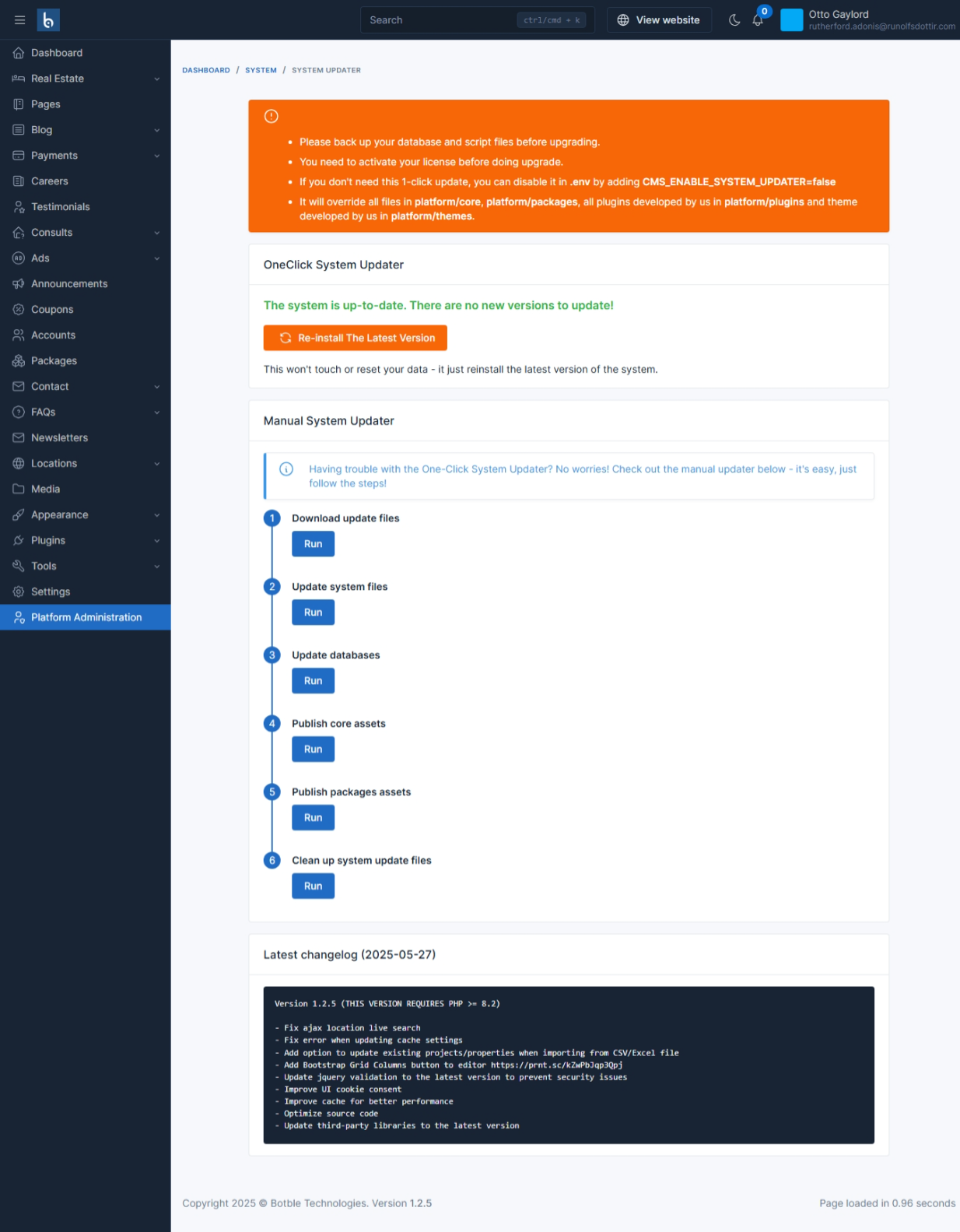Run the Update databases step

[314, 681]
